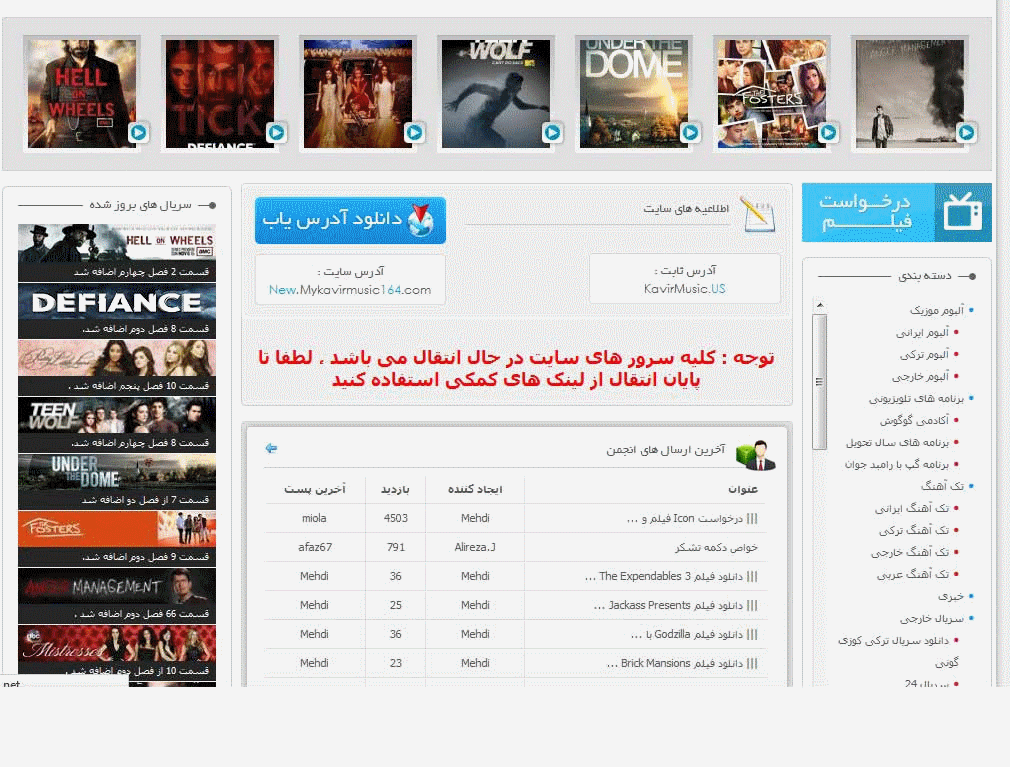Screen dimensions: 1010x767
Task: Open Under the Dome updated series banner
Action: pyautogui.click(x=117, y=482)
